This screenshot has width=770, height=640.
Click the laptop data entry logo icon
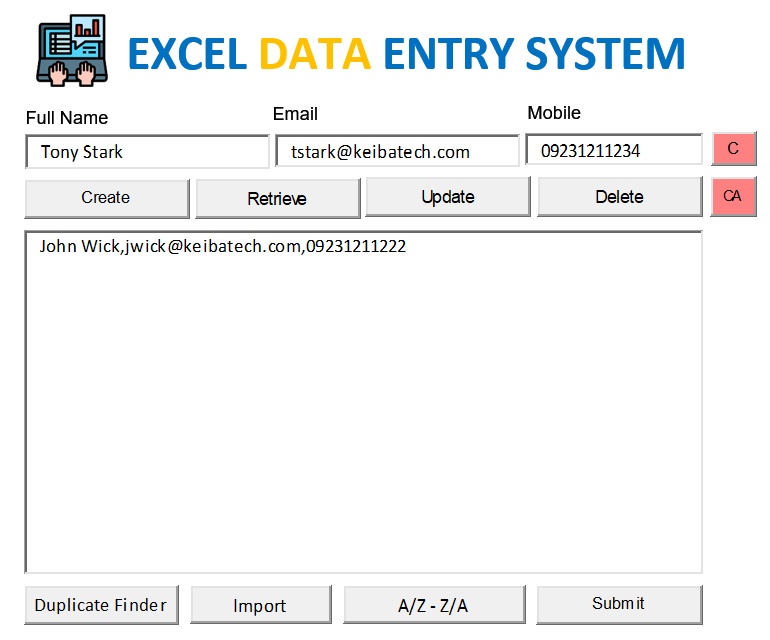72,51
